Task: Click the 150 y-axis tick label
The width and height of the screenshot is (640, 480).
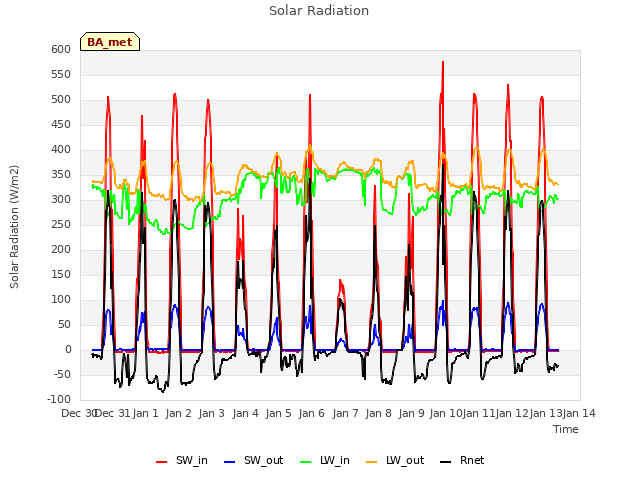Action: 61,274
